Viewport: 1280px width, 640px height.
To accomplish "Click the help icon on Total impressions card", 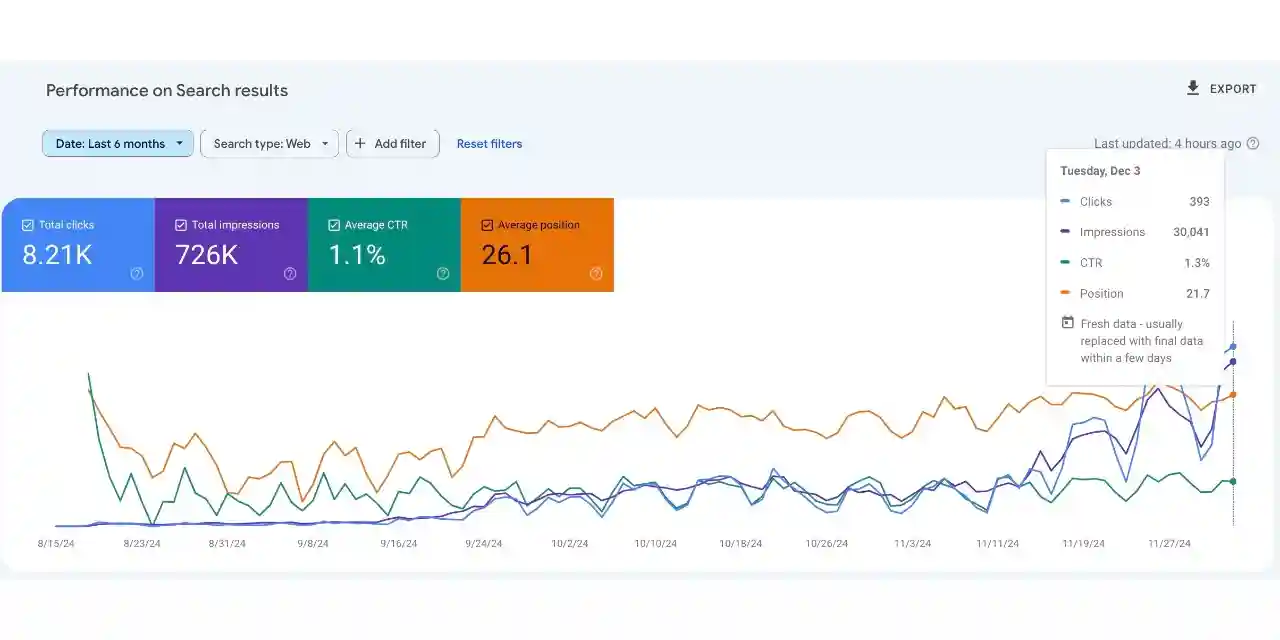I will (290, 273).
